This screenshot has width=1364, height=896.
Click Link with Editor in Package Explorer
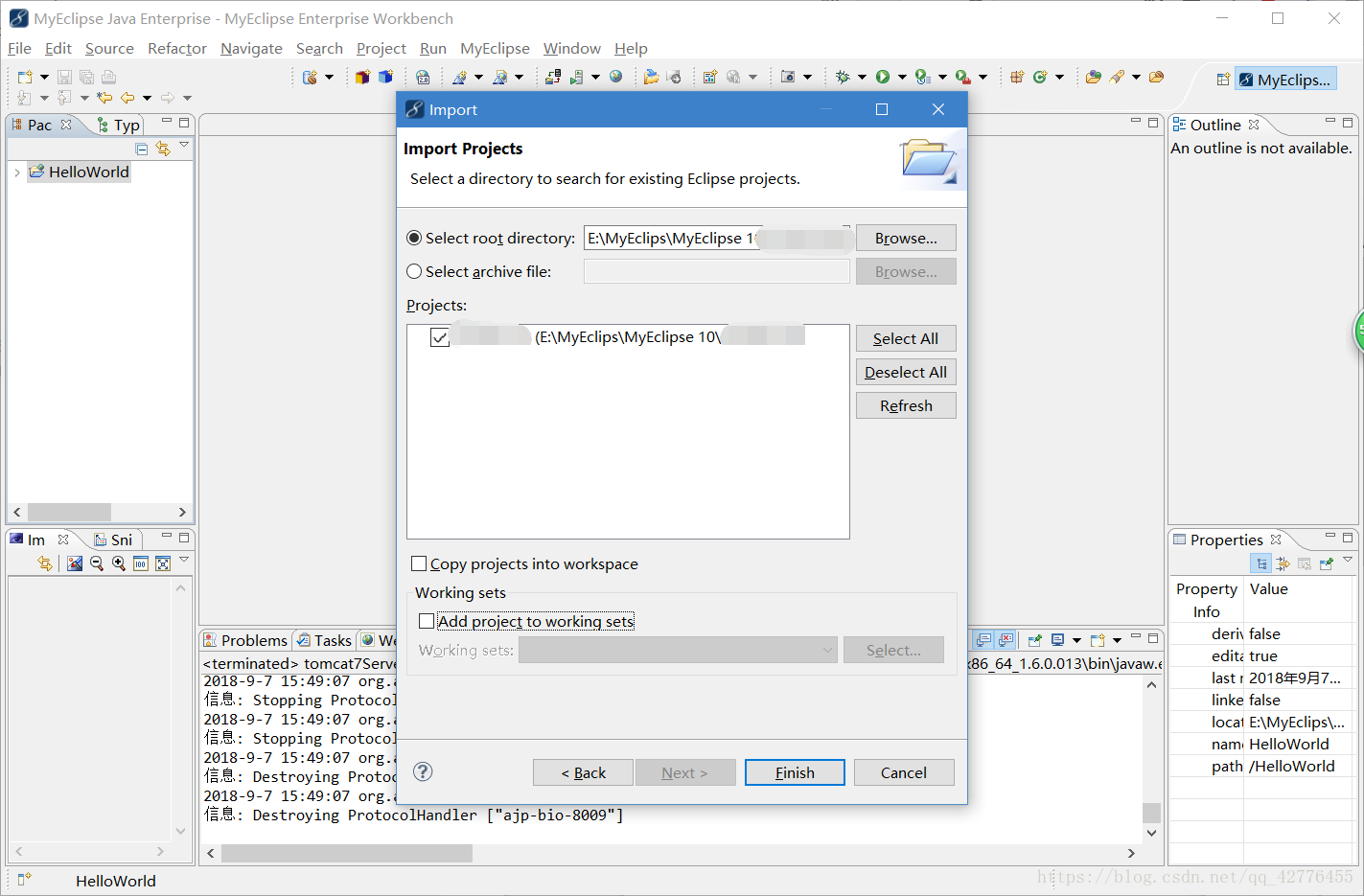pos(163,149)
